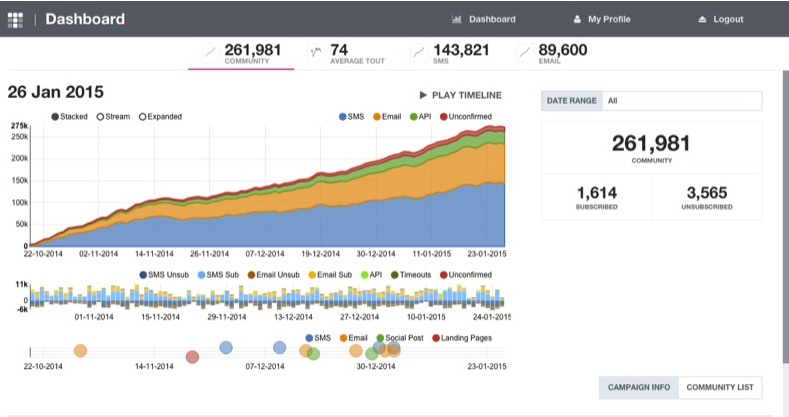Click first orange Email marker on campaign timeline
The width and height of the screenshot is (789, 417).
coord(80,351)
